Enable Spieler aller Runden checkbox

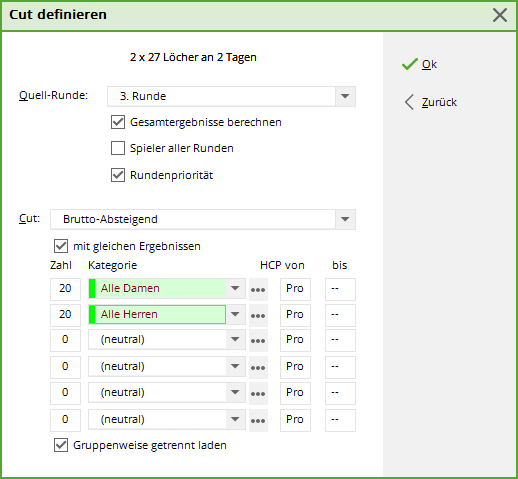(x=118, y=148)
